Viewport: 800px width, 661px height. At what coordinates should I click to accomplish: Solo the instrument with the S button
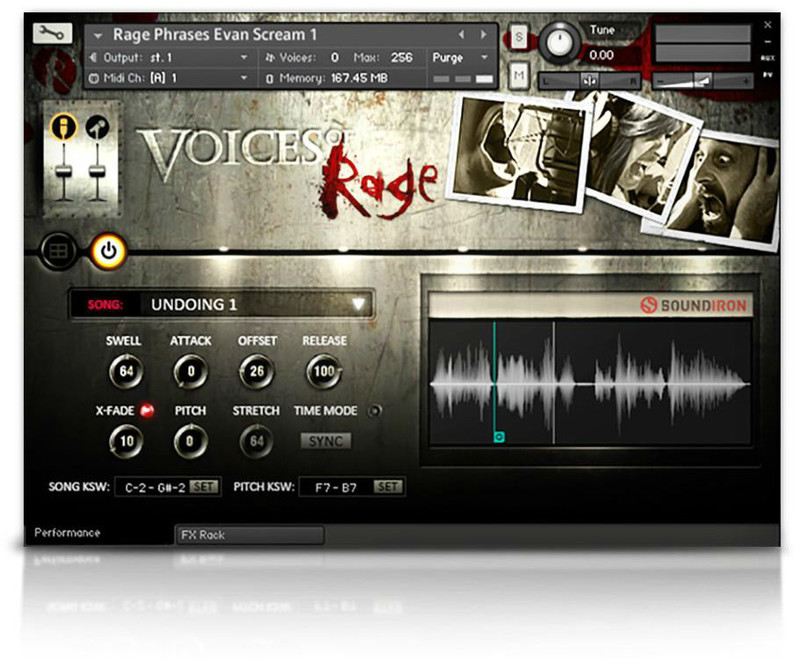click(x=519, y=37)
